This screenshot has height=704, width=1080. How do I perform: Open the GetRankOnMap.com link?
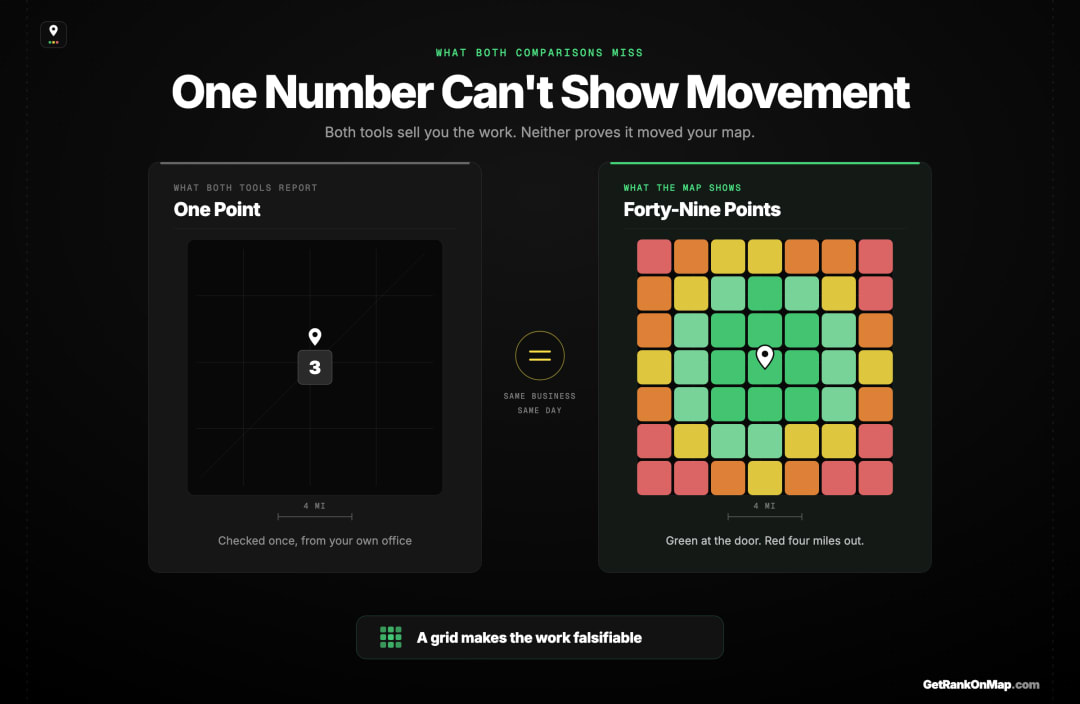coord(981,684)
